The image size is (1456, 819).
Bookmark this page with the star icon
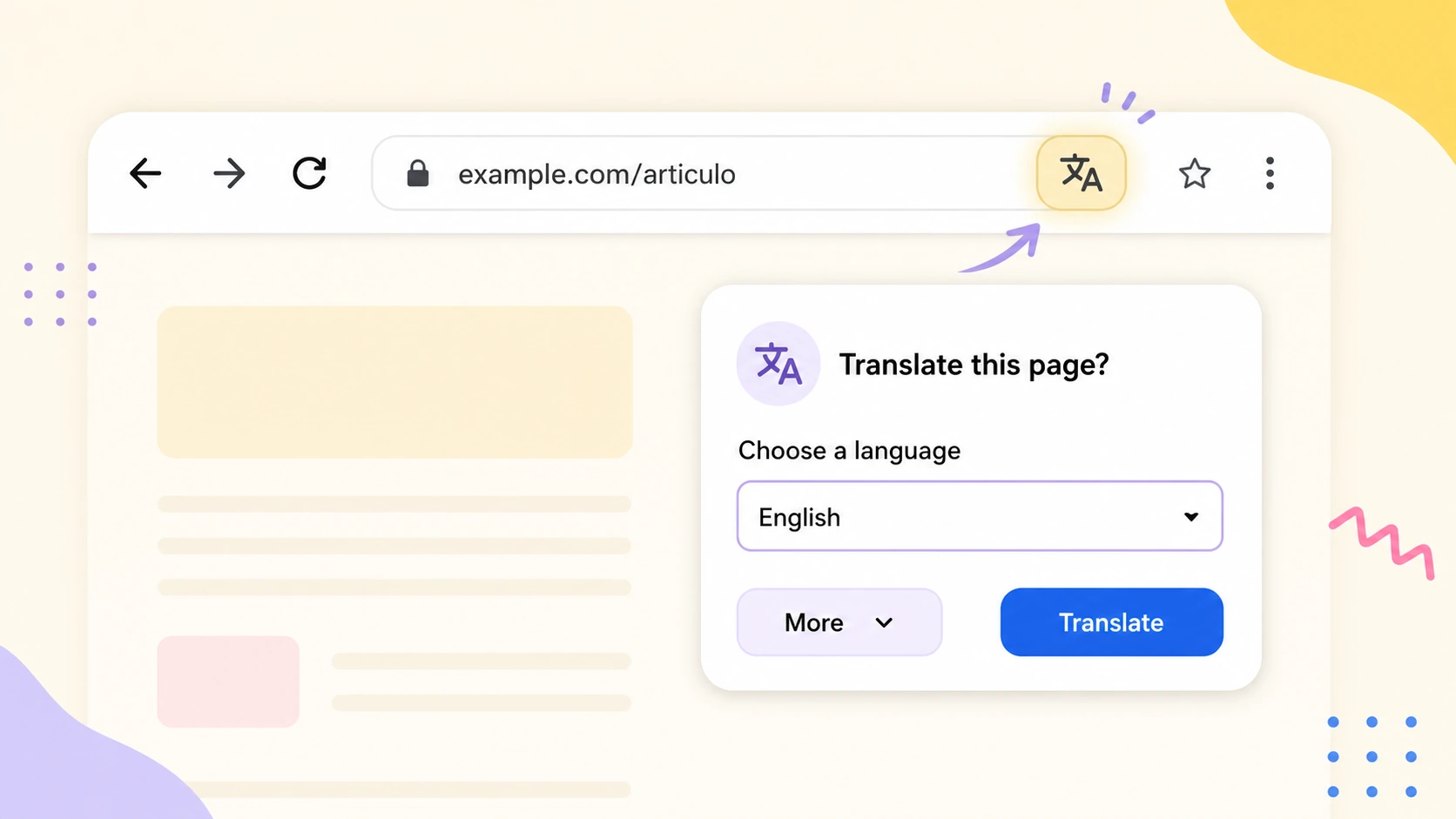click(x=1194, y=174)
